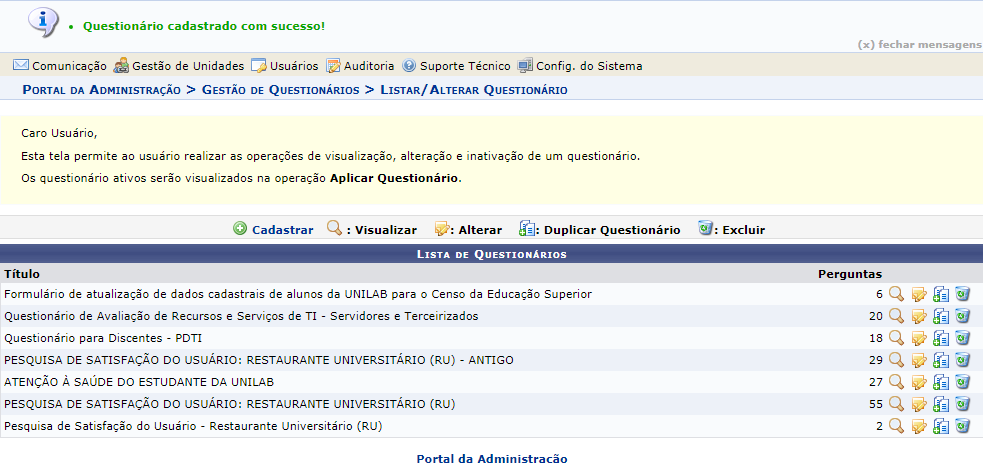
Task: Duplicate the 2-question Restaurante Universitário survey
Action: [x=941, y=426]
